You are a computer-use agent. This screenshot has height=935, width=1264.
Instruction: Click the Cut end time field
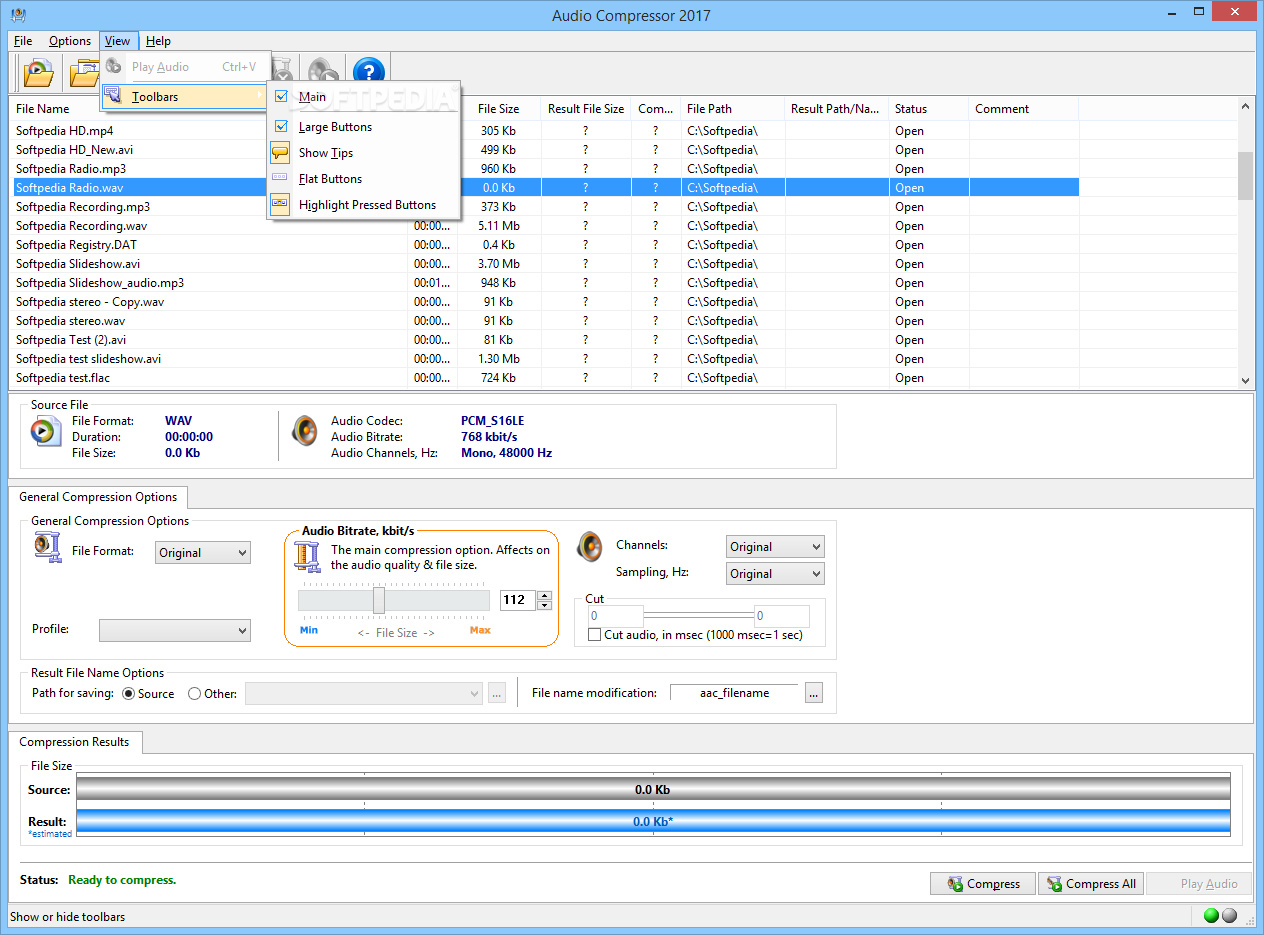point(782,616)
